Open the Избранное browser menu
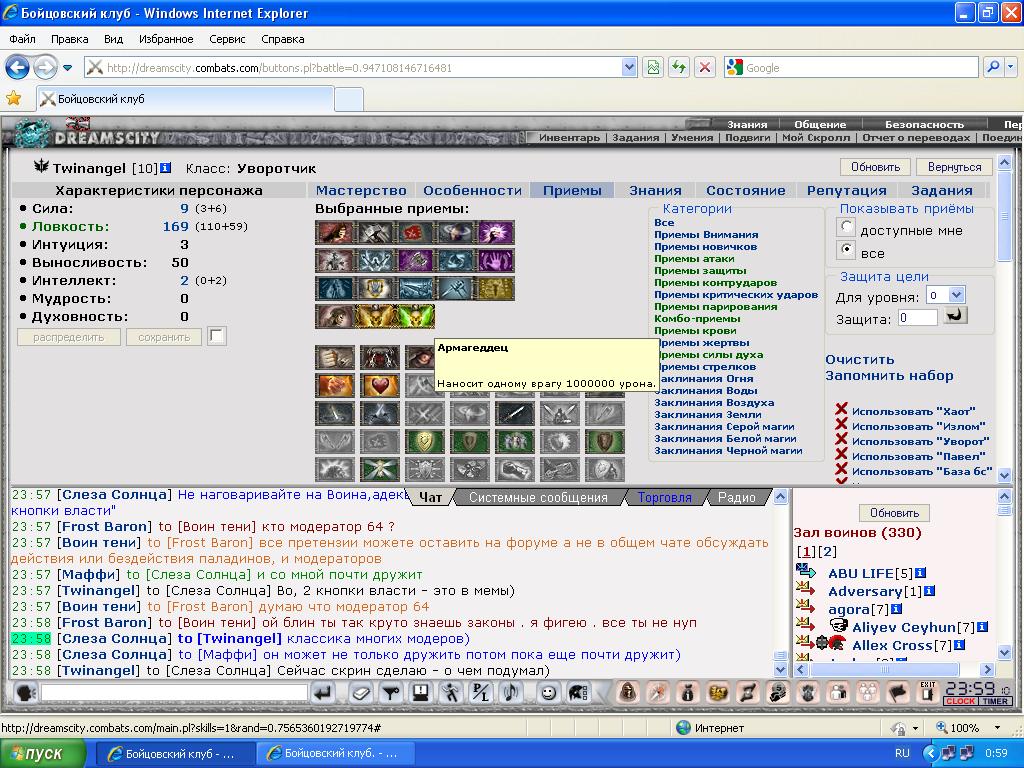Image resolution: width=1024 pixels, height=768 pixels. (166, 39)
